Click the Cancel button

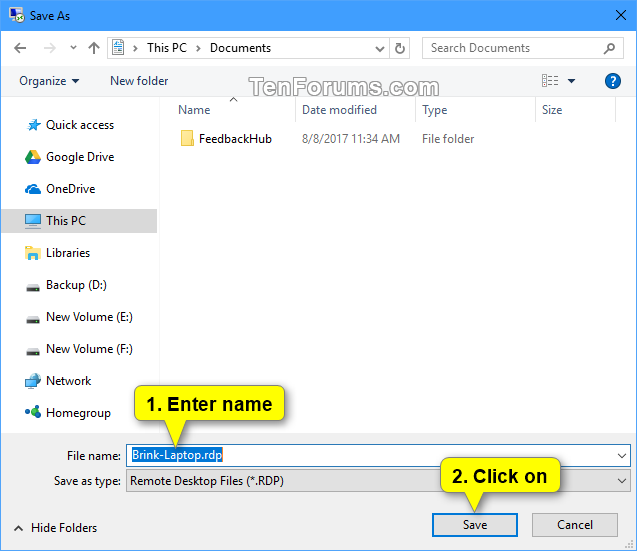[574, 525]
